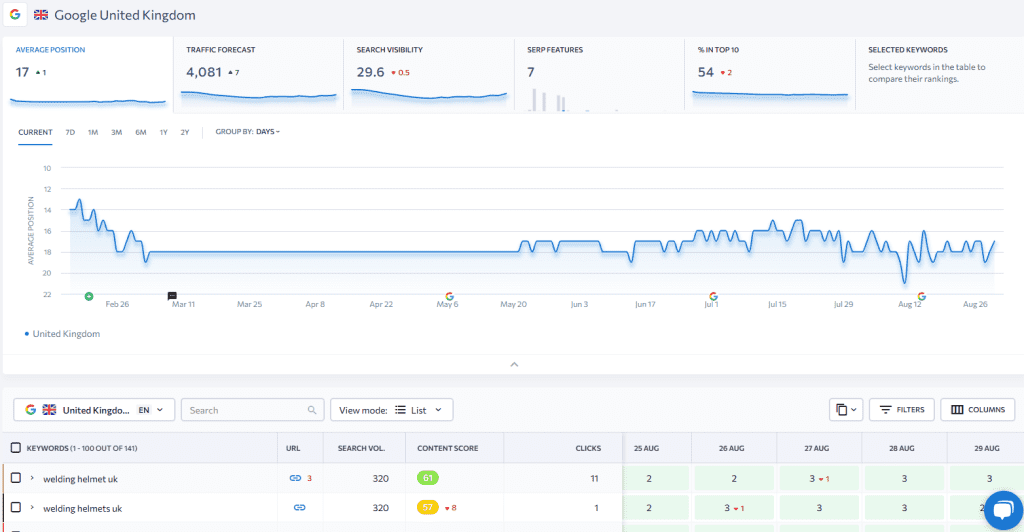
Task: Click the green marker on chart axis
Action: point(89,296)
